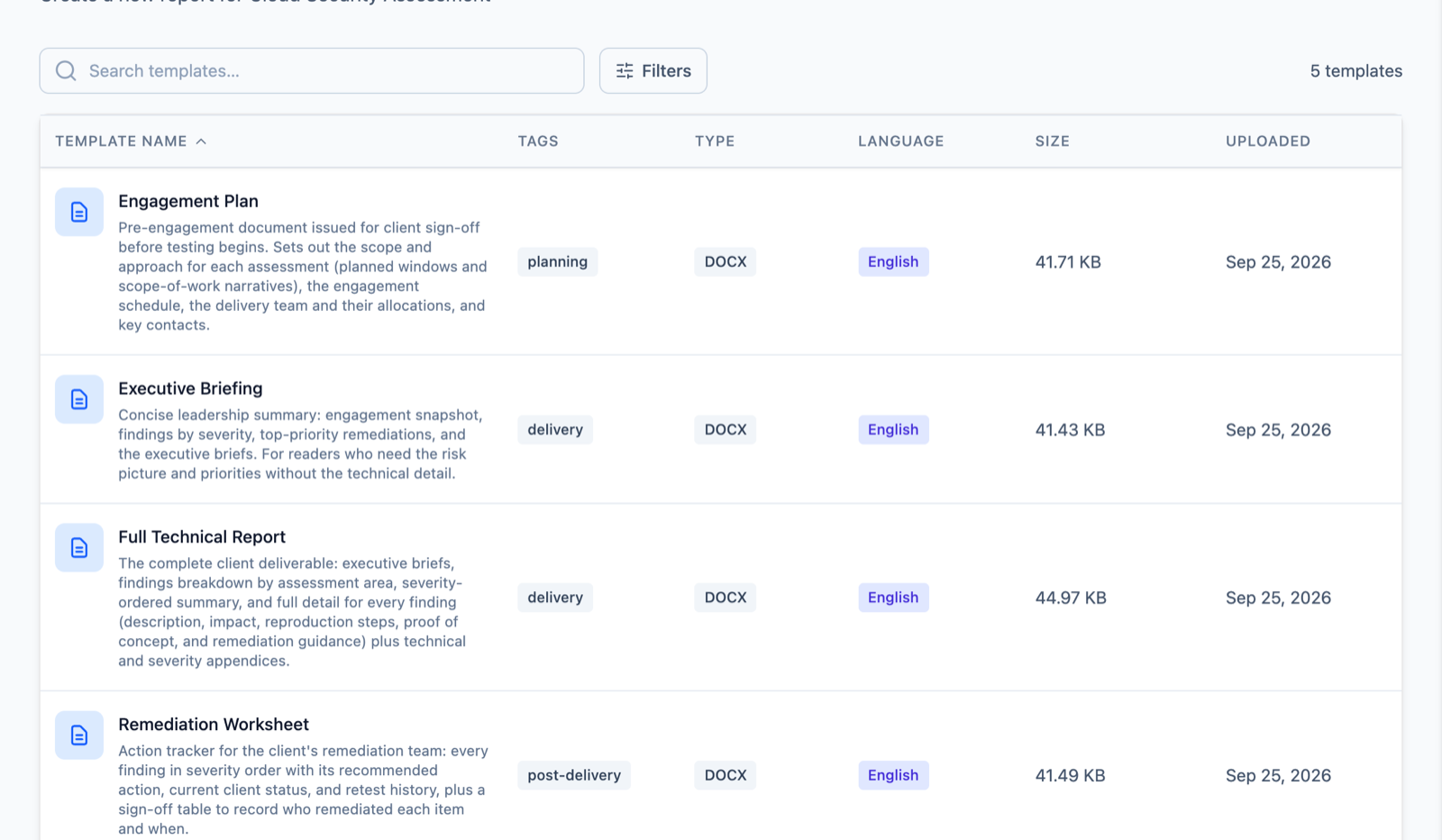This screenshot has height=840, width=1442.
Task: Click the delivery tag on Full Technical Report
Action: point(555,597)
